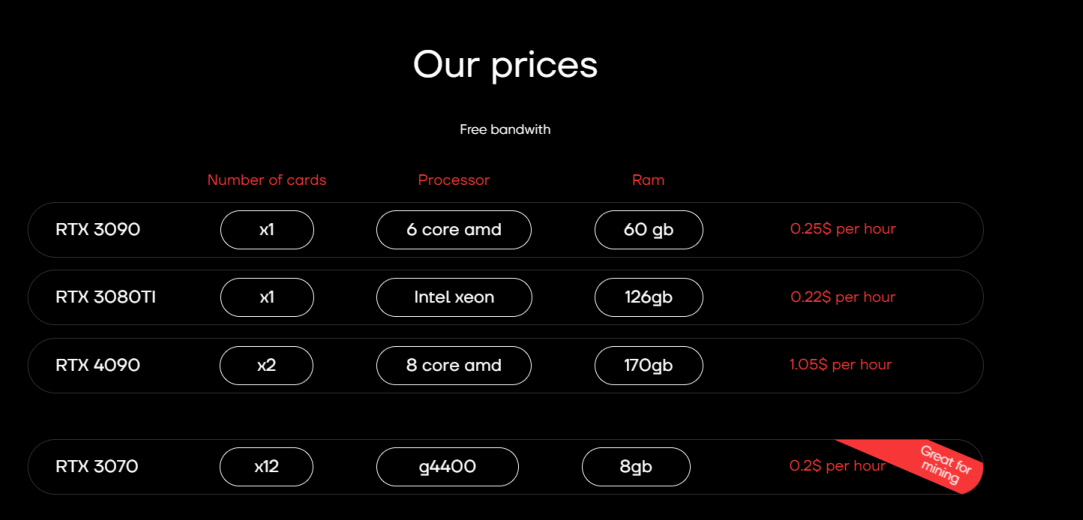Click the 0.25$ per hour price
The width and height of the screenshot is (1083, 520).
point(843,229)
